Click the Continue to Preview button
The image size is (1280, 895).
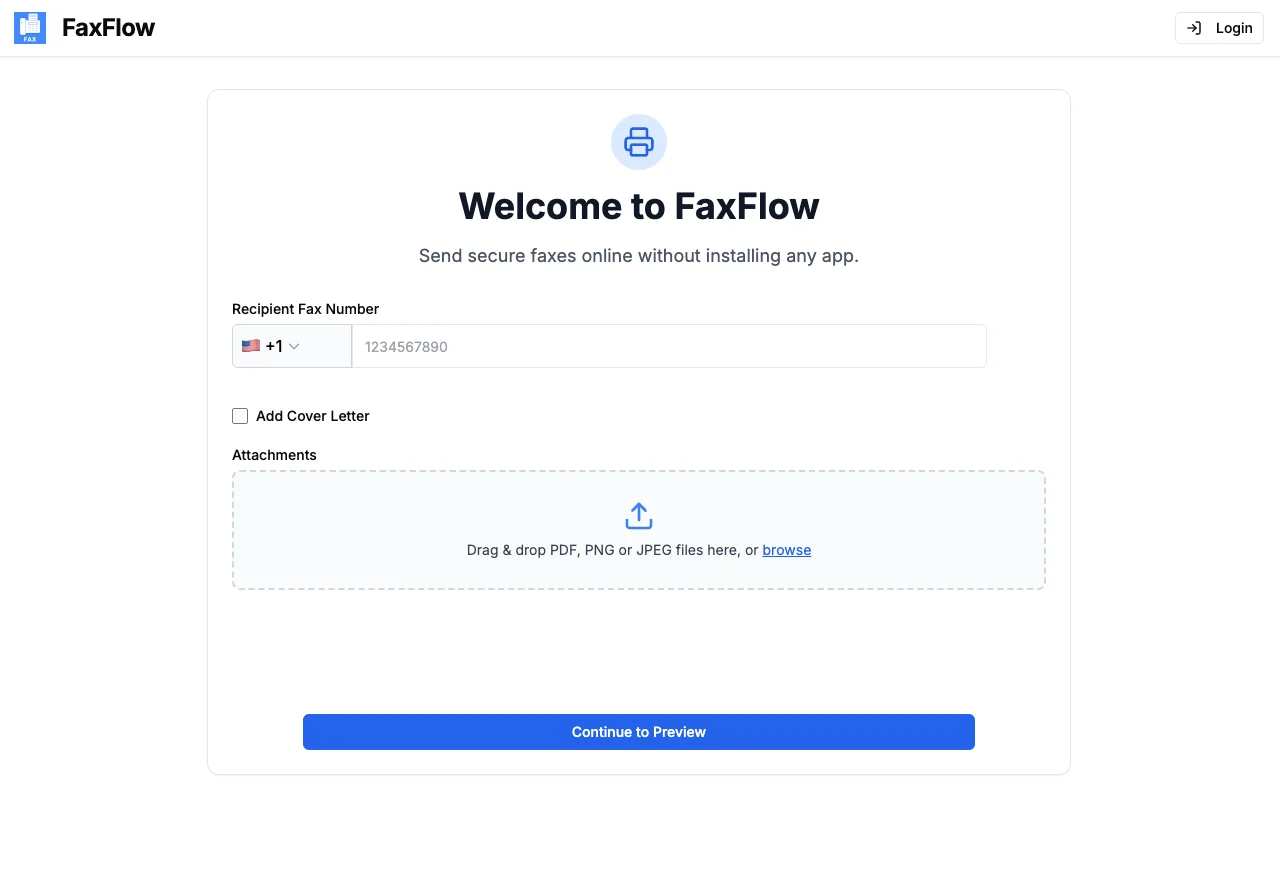638,731
